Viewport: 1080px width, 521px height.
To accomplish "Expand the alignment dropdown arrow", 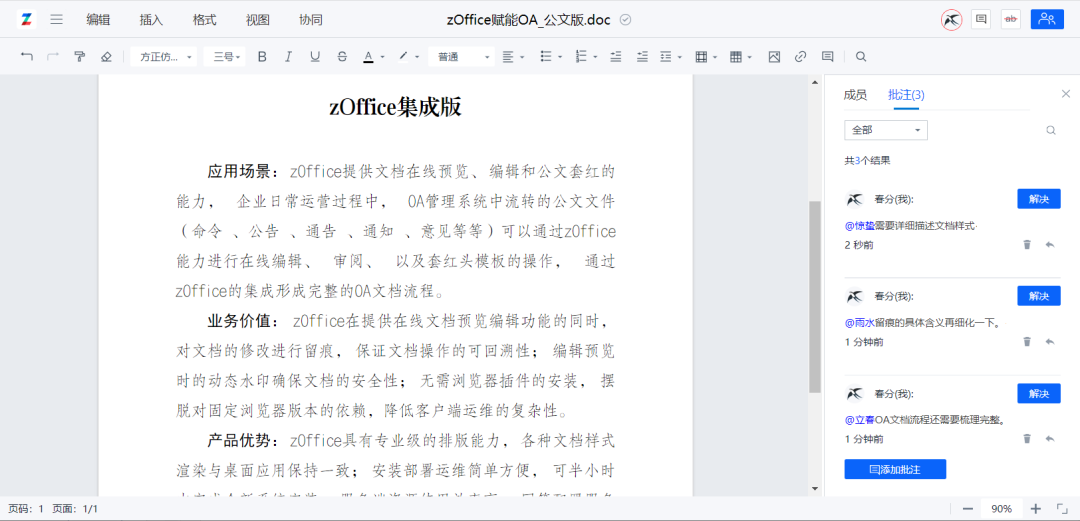I will tap(522, 57).
